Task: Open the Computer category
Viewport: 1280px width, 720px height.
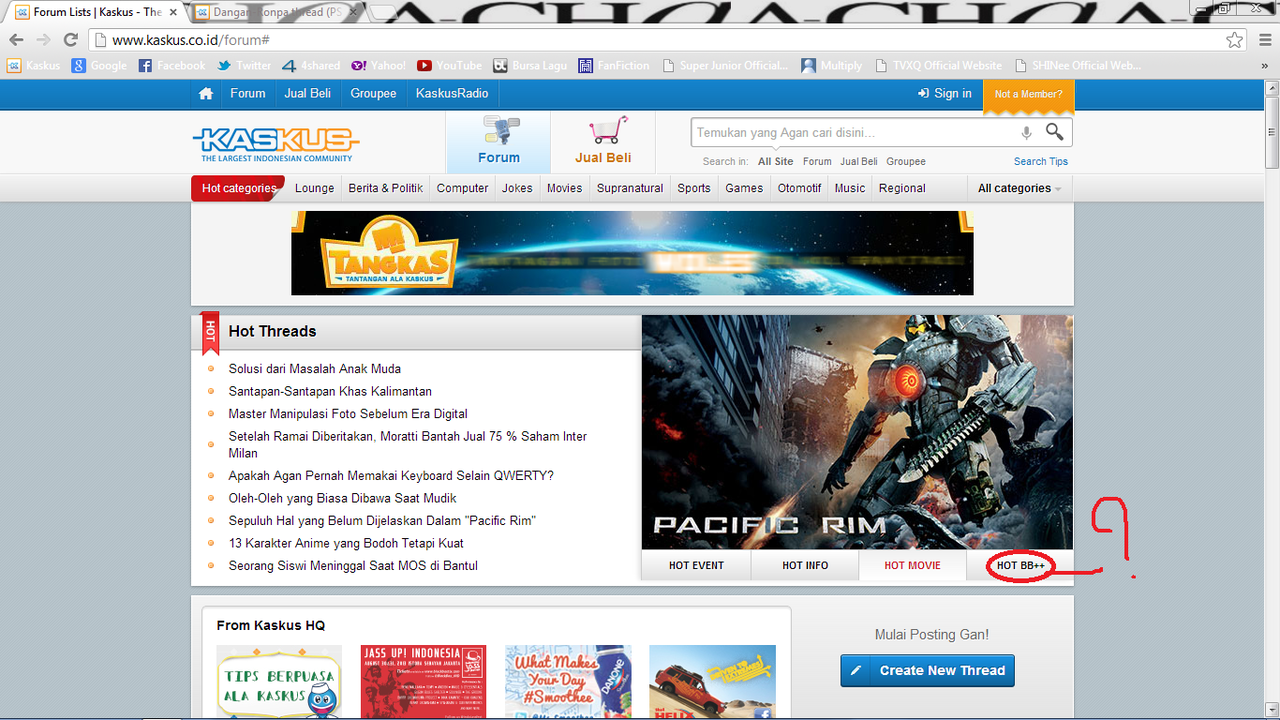Action: (x=462, y=188)
